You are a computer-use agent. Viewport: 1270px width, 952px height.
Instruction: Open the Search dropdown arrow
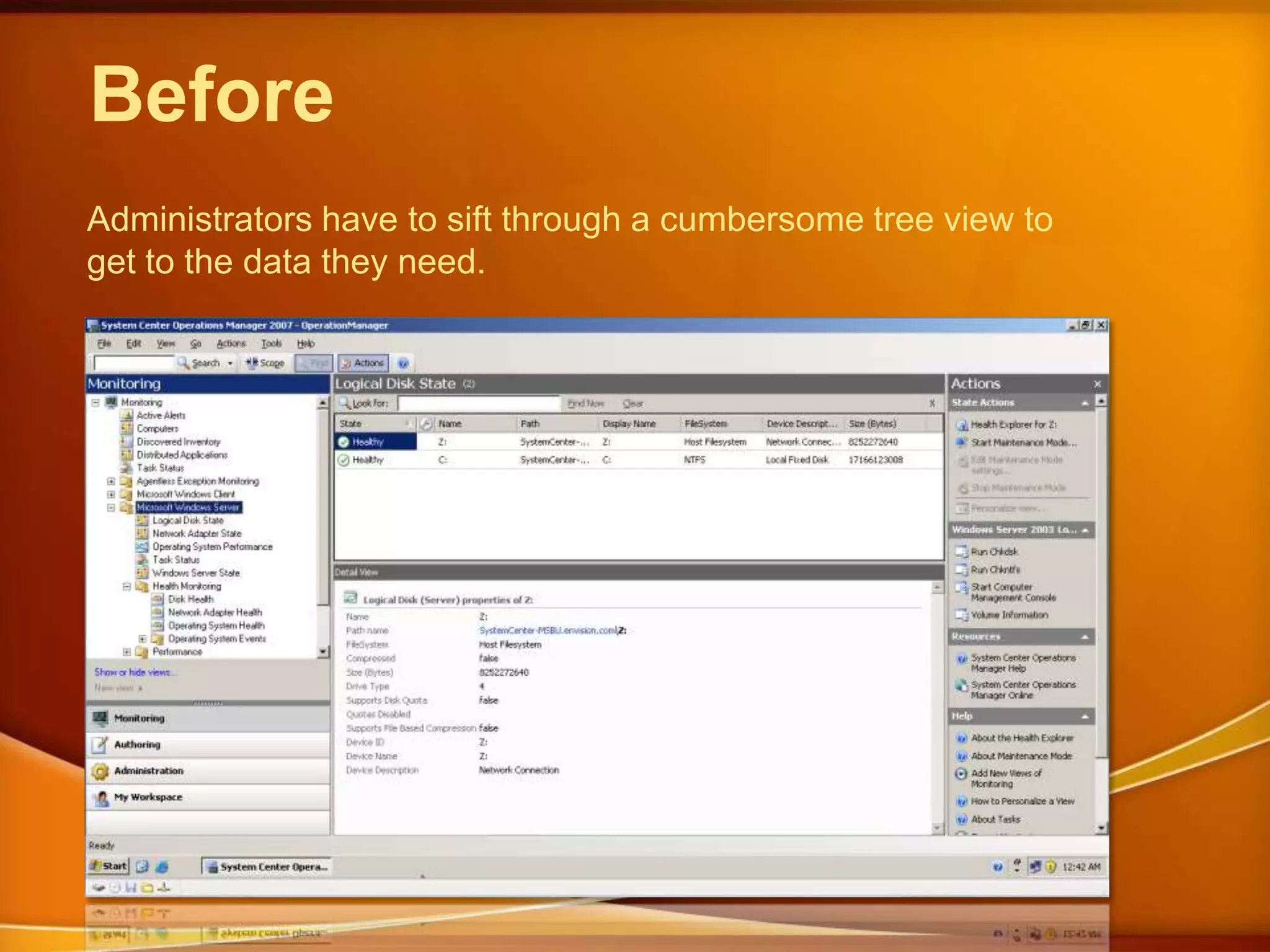[230, 363]
